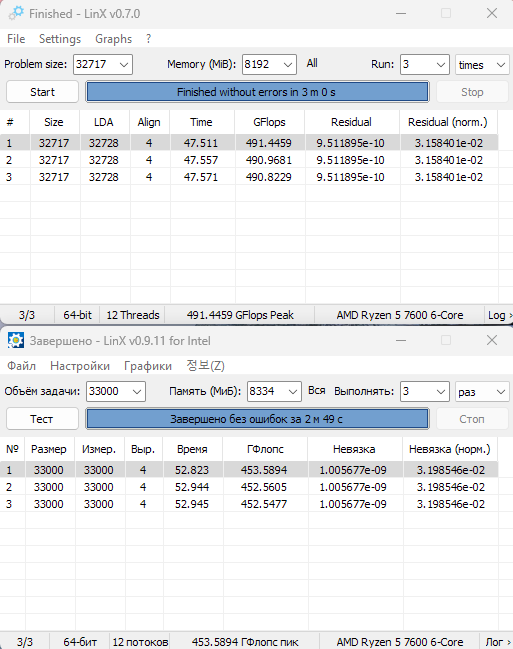Click '64-бит' status bar entry
This screenshot has height=649, width=513.
coord(79,642)
